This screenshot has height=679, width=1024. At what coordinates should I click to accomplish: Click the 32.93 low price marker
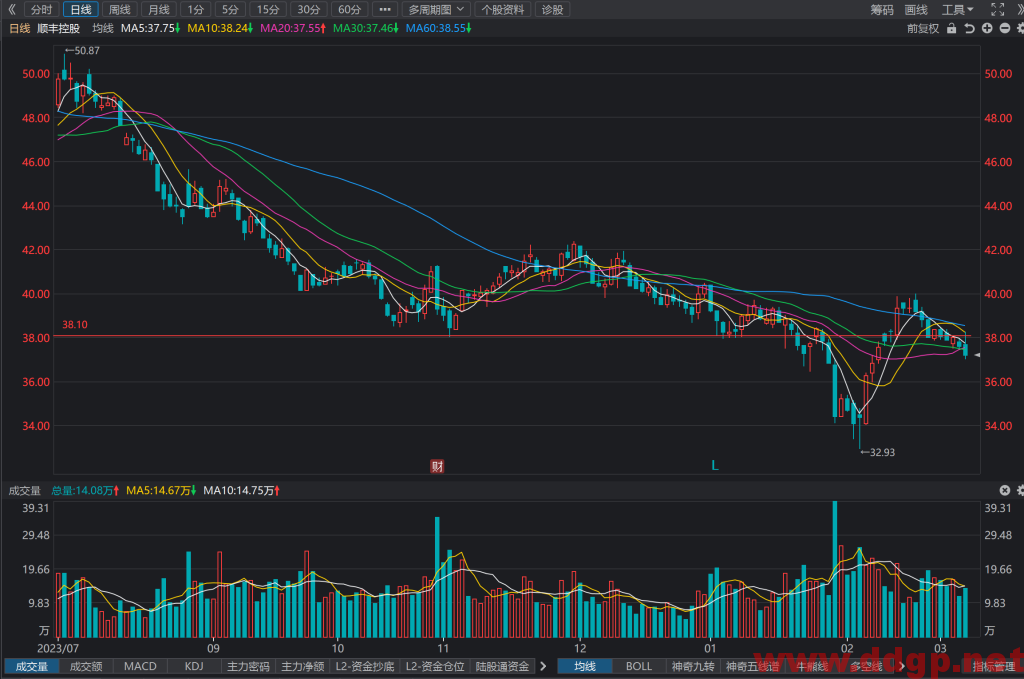click(x=878, y=452)
